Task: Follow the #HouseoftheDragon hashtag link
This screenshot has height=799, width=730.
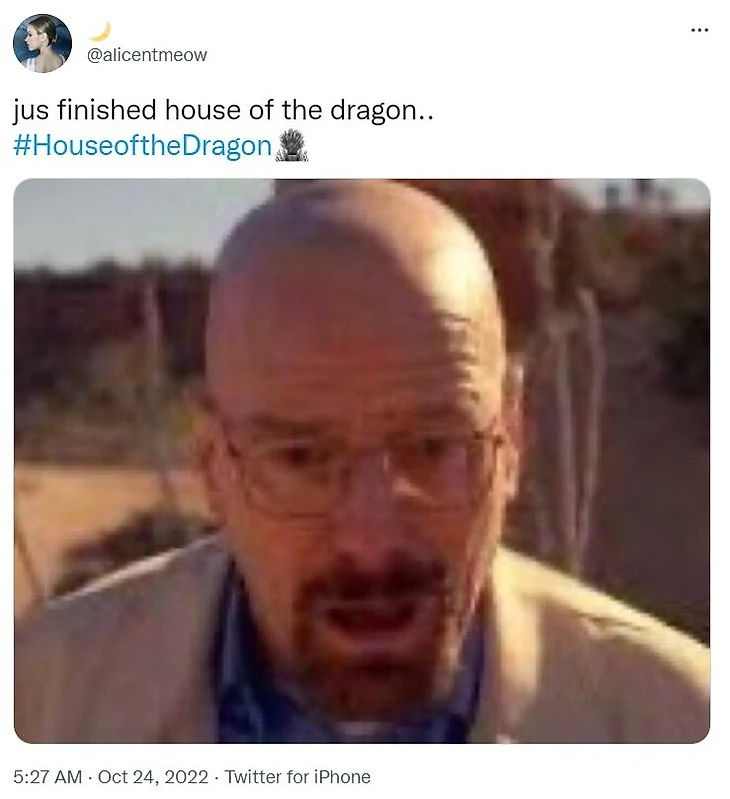Action: tap(143, 146)
